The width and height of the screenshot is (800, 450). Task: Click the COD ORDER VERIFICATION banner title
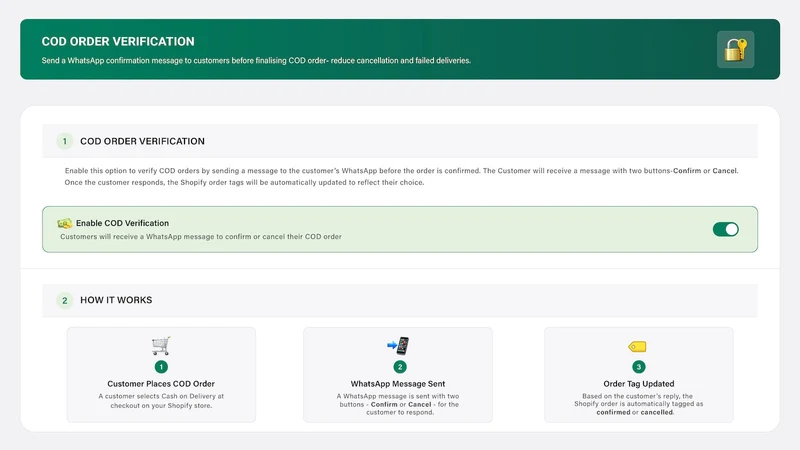pos(118,41)
